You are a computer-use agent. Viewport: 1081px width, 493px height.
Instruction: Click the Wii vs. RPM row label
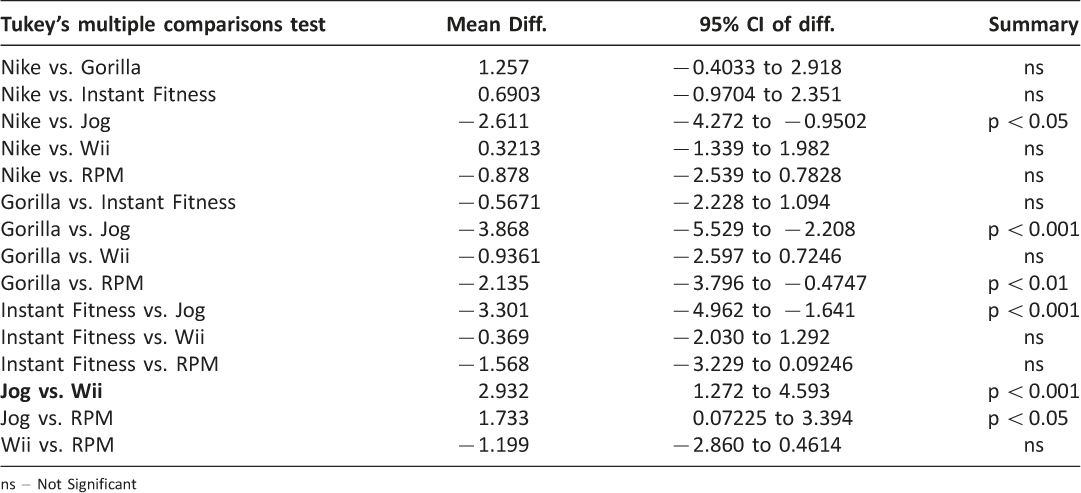(57, 445)
